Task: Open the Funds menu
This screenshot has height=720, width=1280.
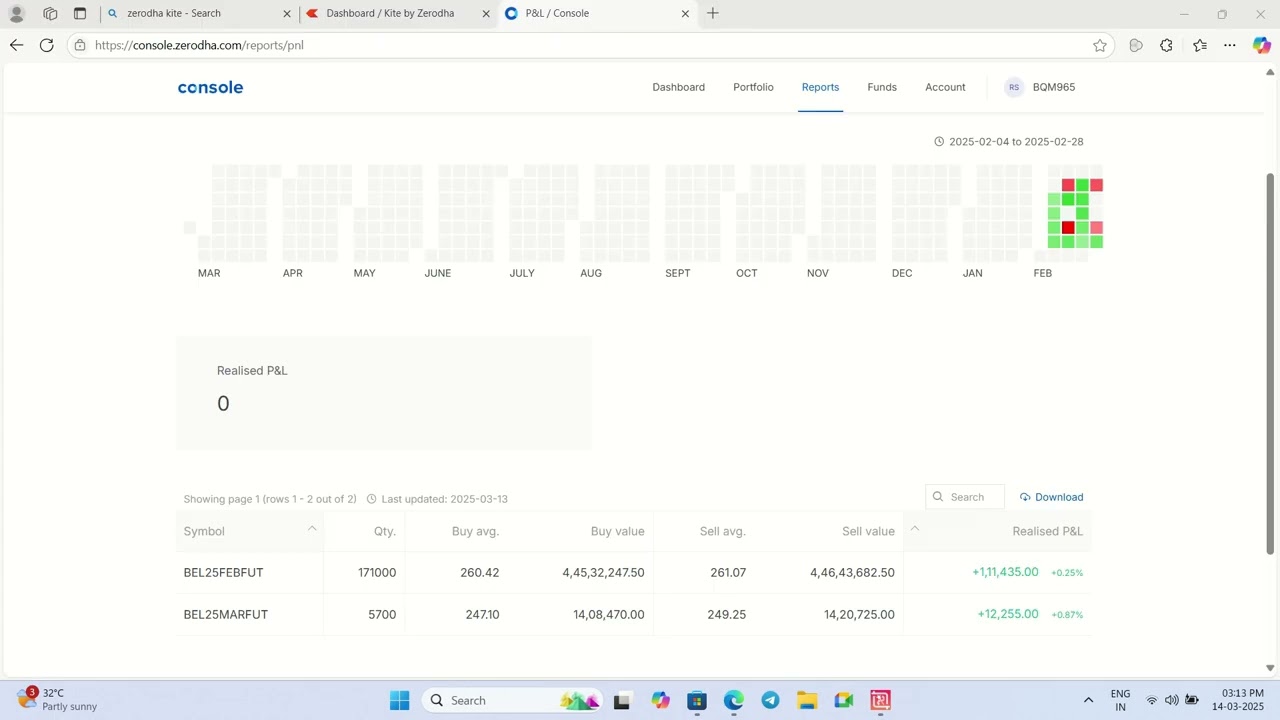Action: point(882,87)
